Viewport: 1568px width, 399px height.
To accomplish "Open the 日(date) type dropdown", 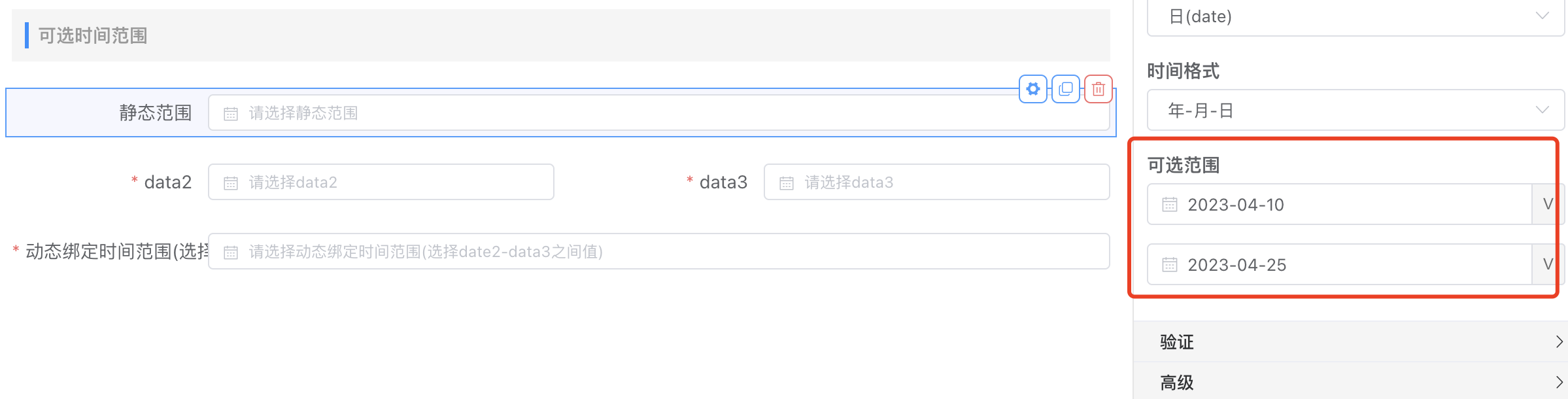I will coord(1355,17).
